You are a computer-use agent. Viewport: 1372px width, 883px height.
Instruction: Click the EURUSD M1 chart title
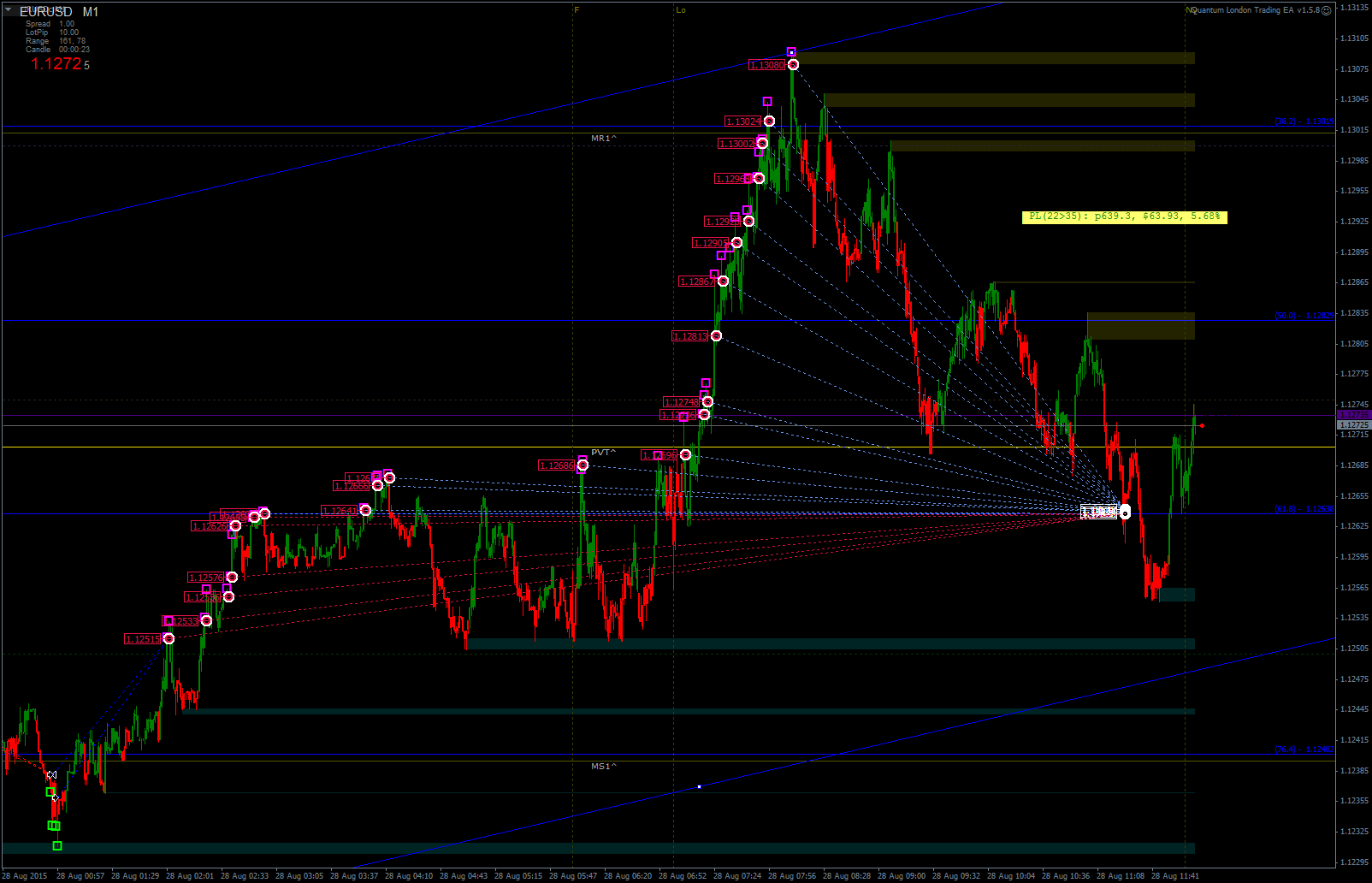(x=59, y=12)
